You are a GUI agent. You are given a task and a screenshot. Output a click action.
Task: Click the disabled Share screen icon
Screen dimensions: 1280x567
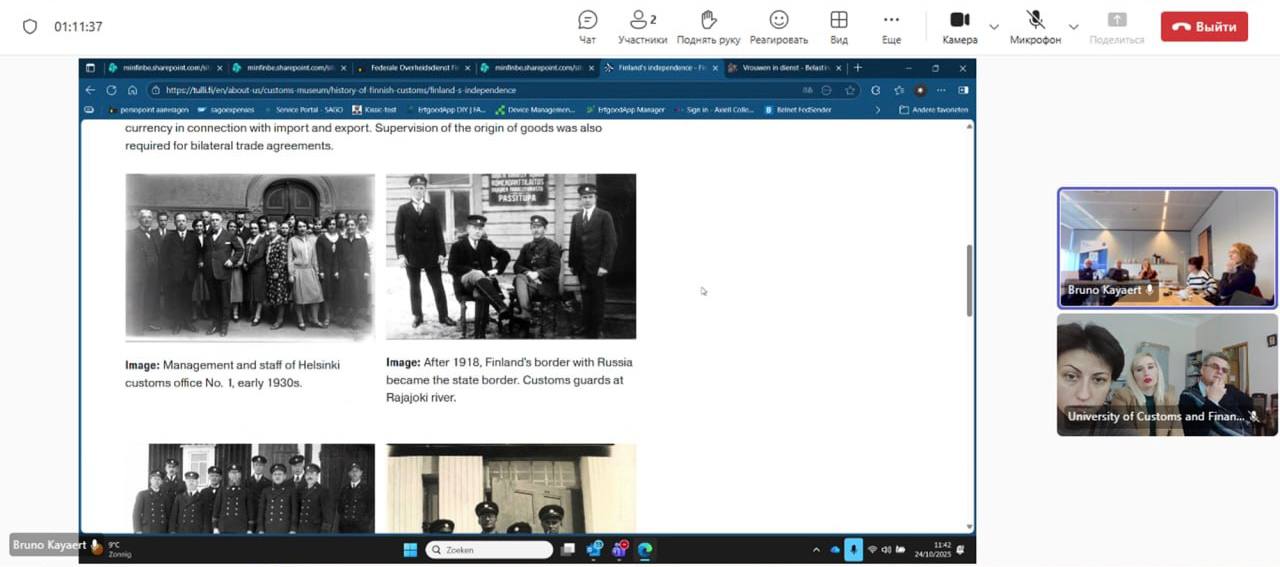click(x=1117, y=26)
